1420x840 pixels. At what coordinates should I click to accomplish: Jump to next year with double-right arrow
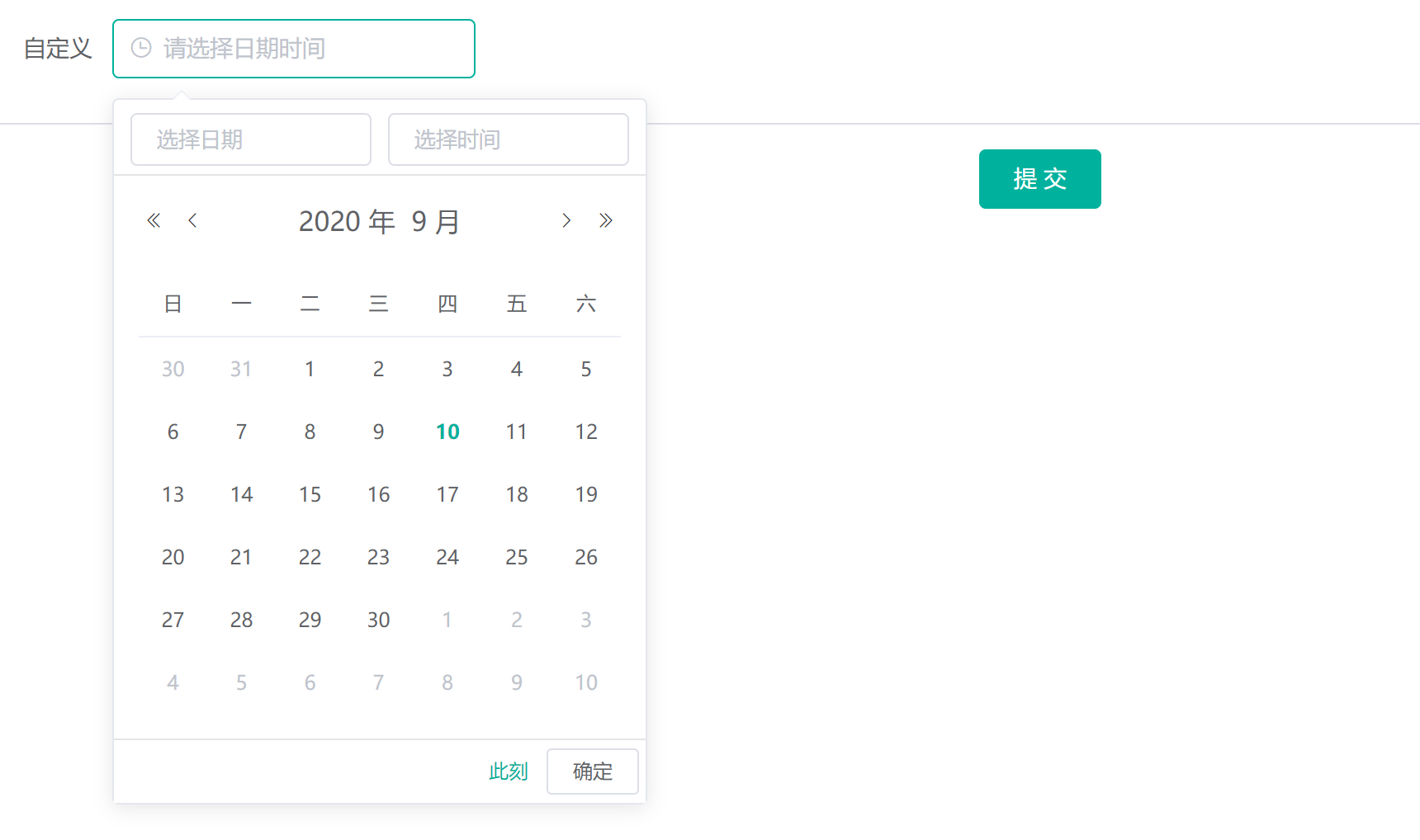point(606,220)
